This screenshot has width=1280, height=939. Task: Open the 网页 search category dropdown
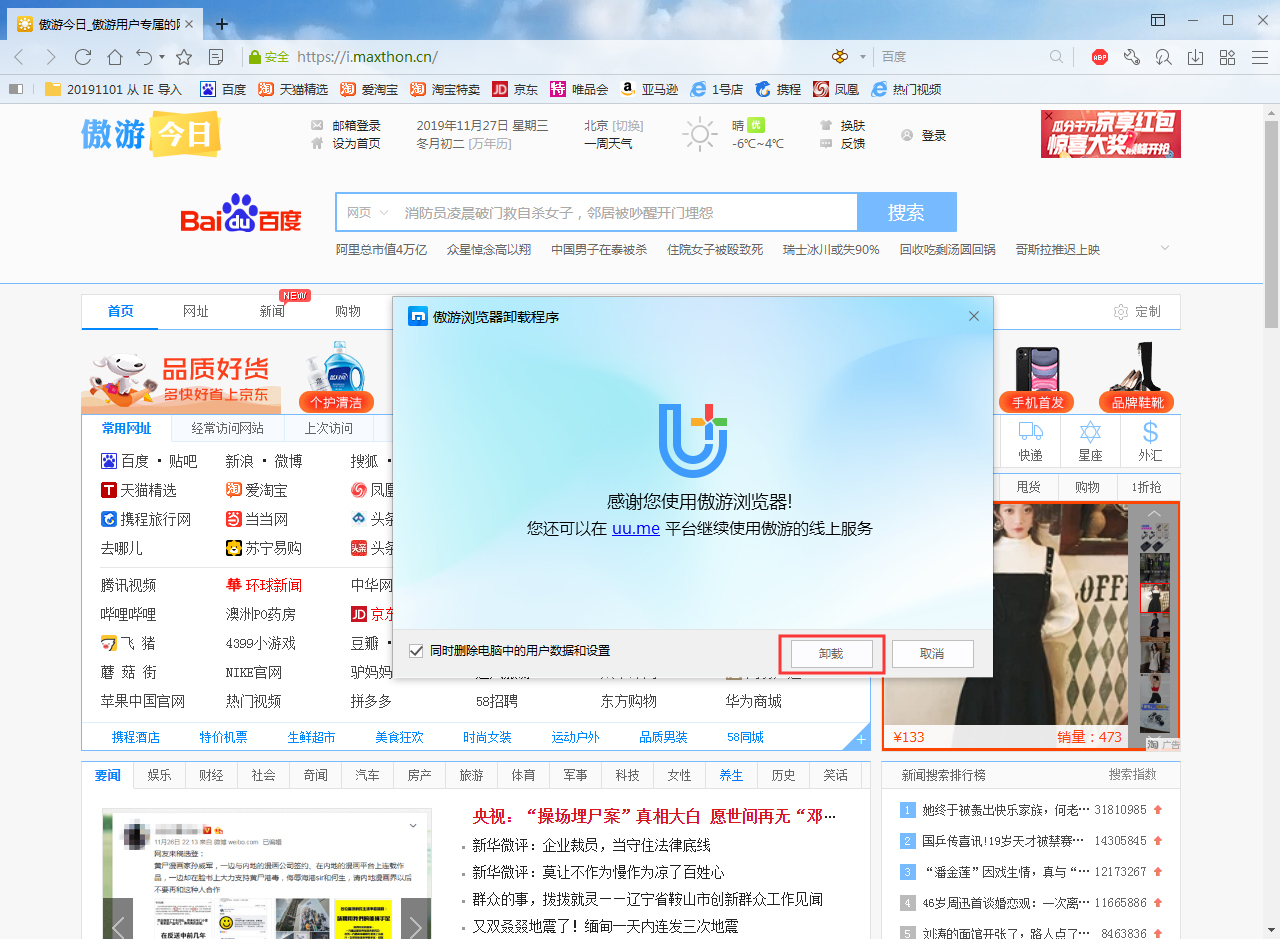pos(366,212)
